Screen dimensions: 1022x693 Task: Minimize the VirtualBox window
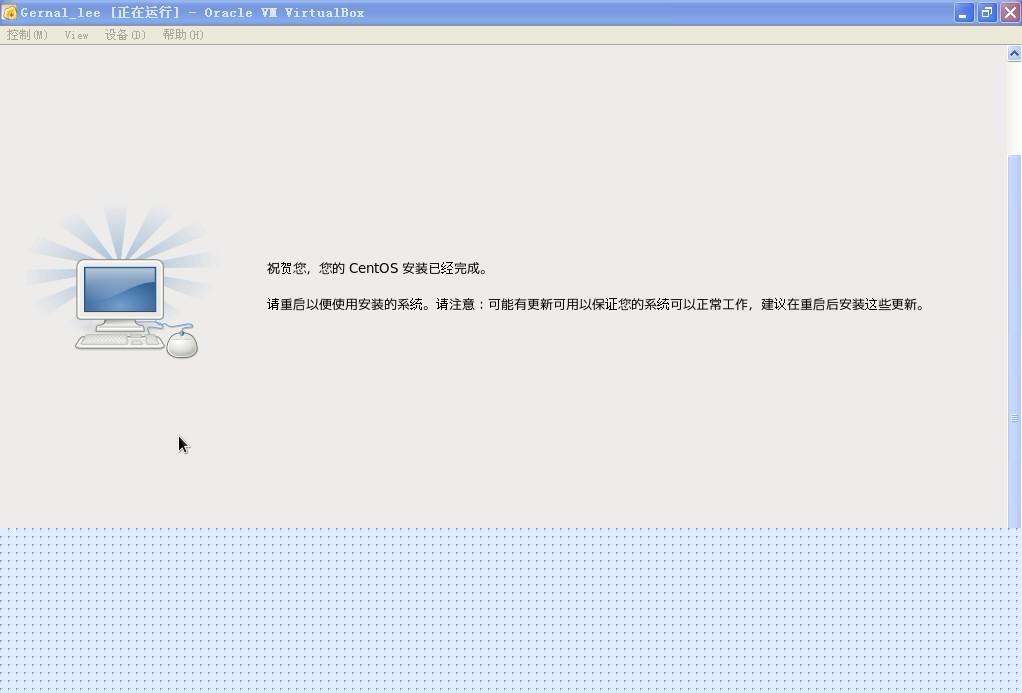[x=963, y=12]
